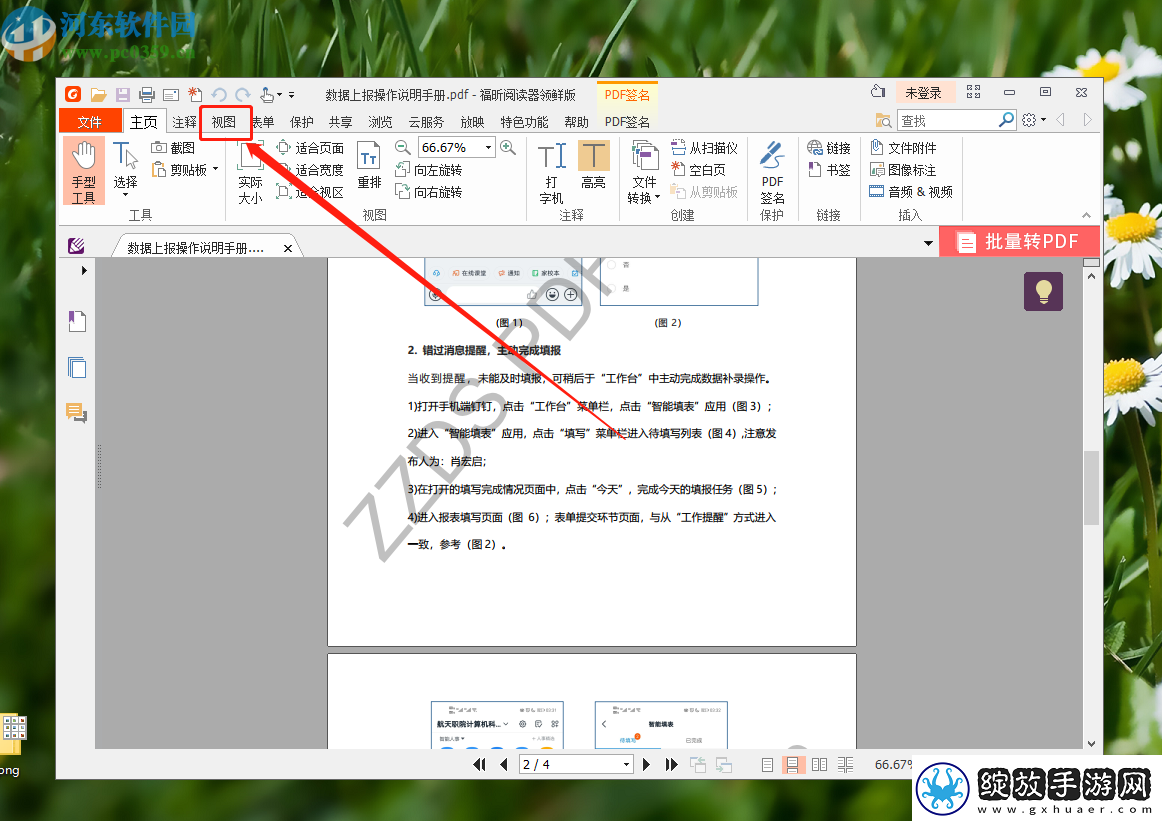Go to the next page arrow
This screenshot has width=1162, height=821.
[x=646, y=765]
